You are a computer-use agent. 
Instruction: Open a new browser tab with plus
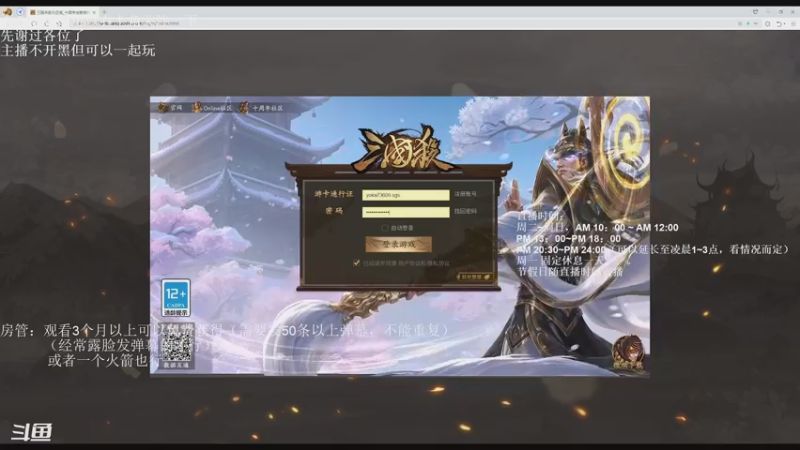(x=104, y=12)
